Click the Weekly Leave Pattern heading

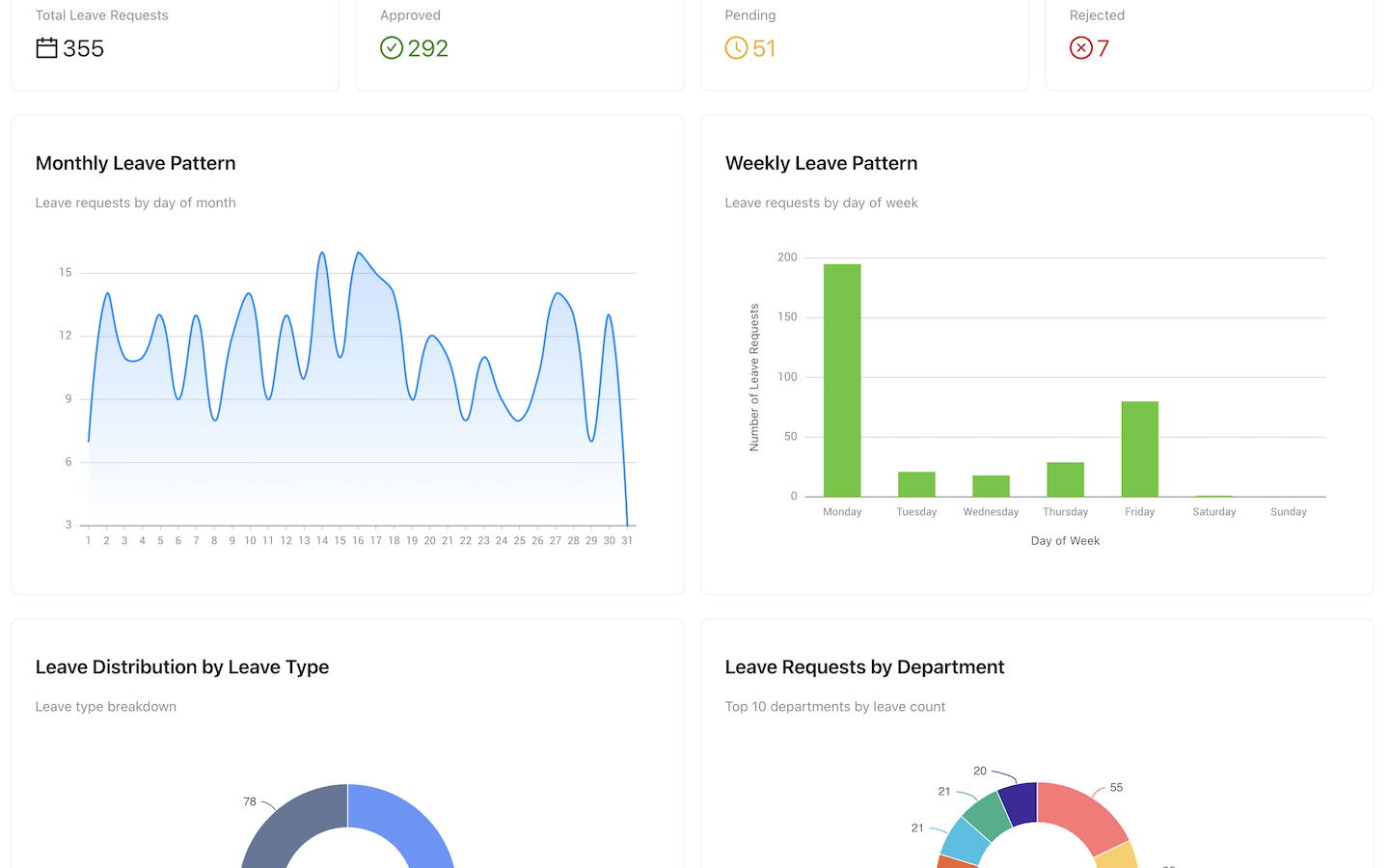[x=821, y=163]
